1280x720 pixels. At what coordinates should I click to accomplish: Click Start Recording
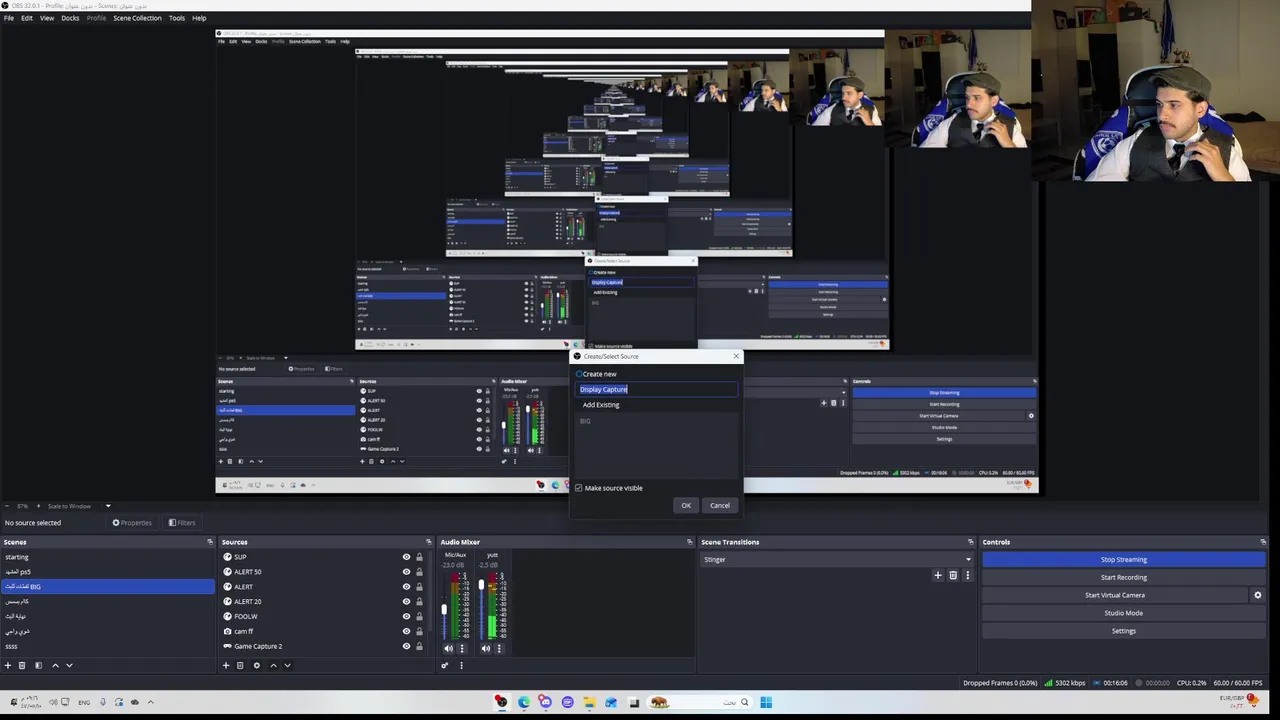[1124, 577]
